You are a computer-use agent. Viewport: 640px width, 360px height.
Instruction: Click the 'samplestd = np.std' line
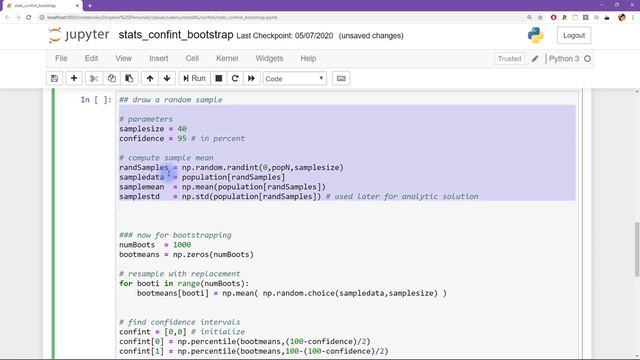point(299,196)
